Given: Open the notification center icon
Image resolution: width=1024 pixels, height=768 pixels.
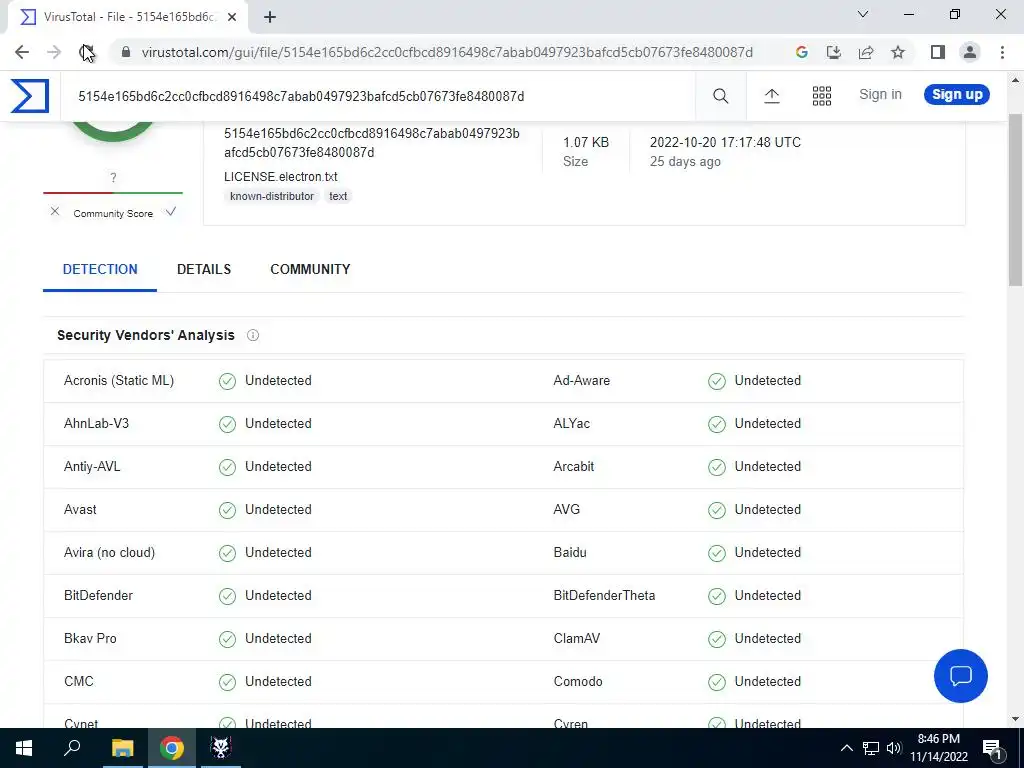Looking at the screenshot, I should tap(992, 749).
